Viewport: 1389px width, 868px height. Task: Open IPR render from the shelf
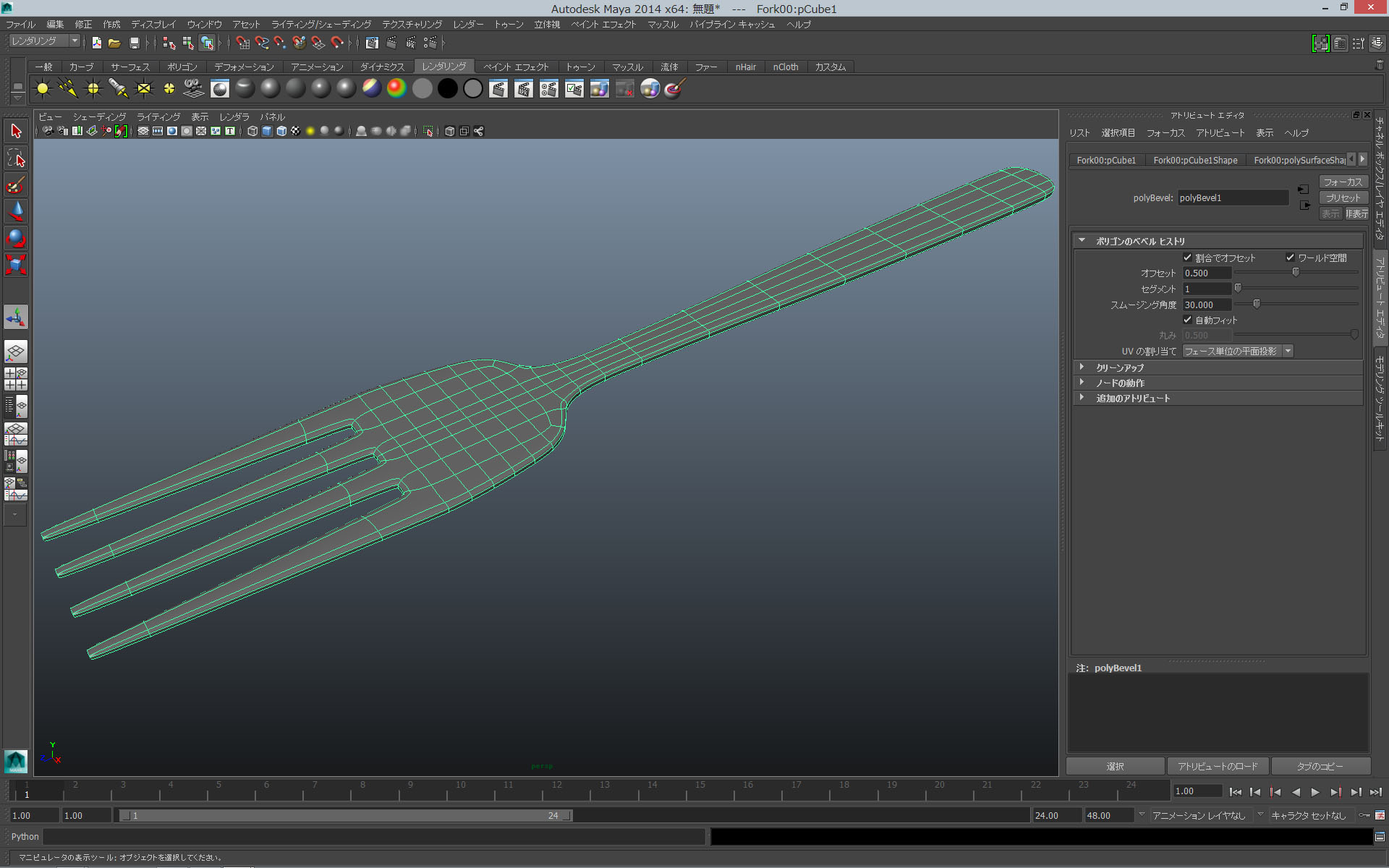(523, 88)
